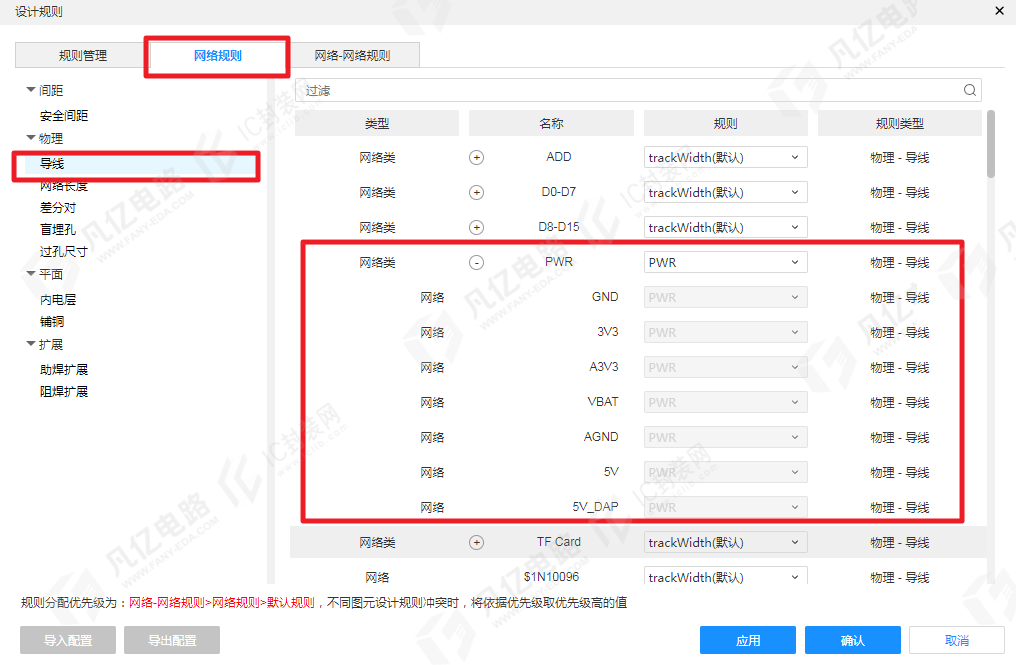Viewport: 1016px width, 665px height.
Task: Click the 应用 apply button
Action: click(x=748, y=640)
